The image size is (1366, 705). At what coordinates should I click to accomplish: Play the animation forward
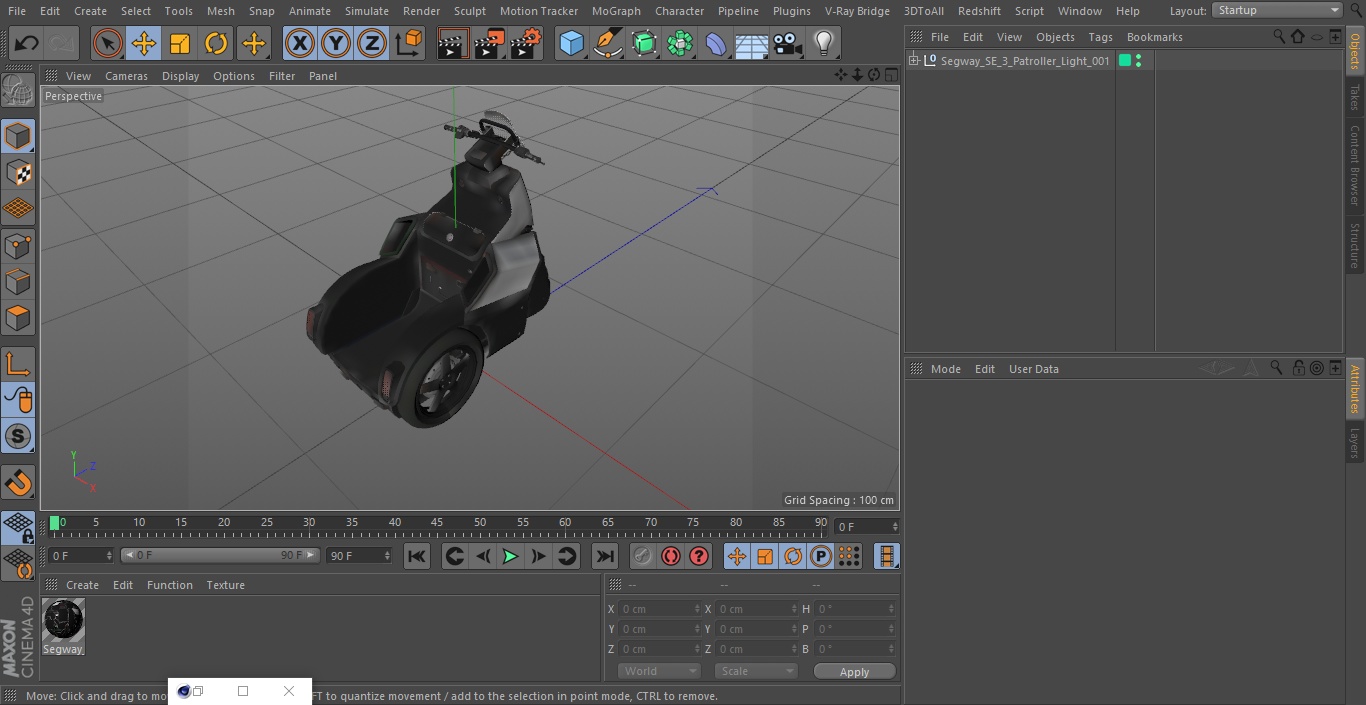point(510,556)
